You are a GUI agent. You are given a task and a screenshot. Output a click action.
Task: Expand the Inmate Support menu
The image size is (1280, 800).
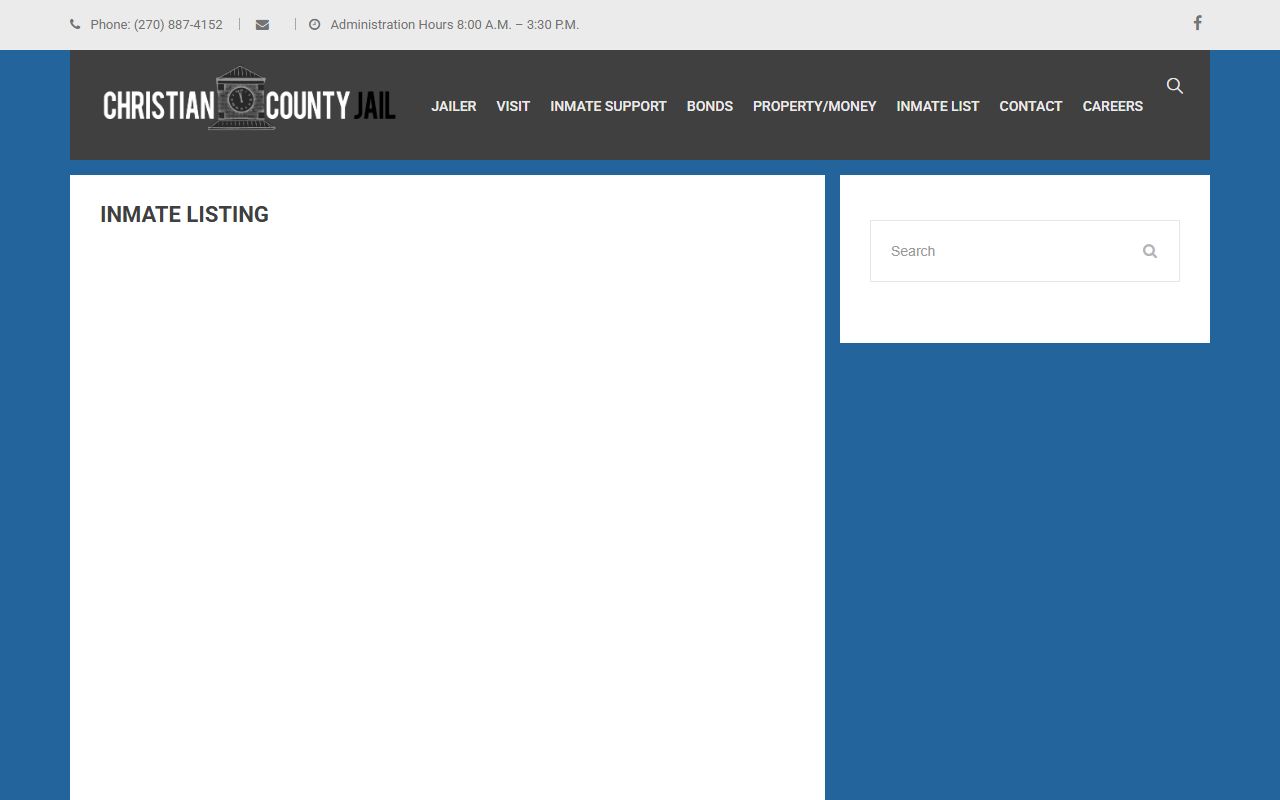[x=608, y=106]
